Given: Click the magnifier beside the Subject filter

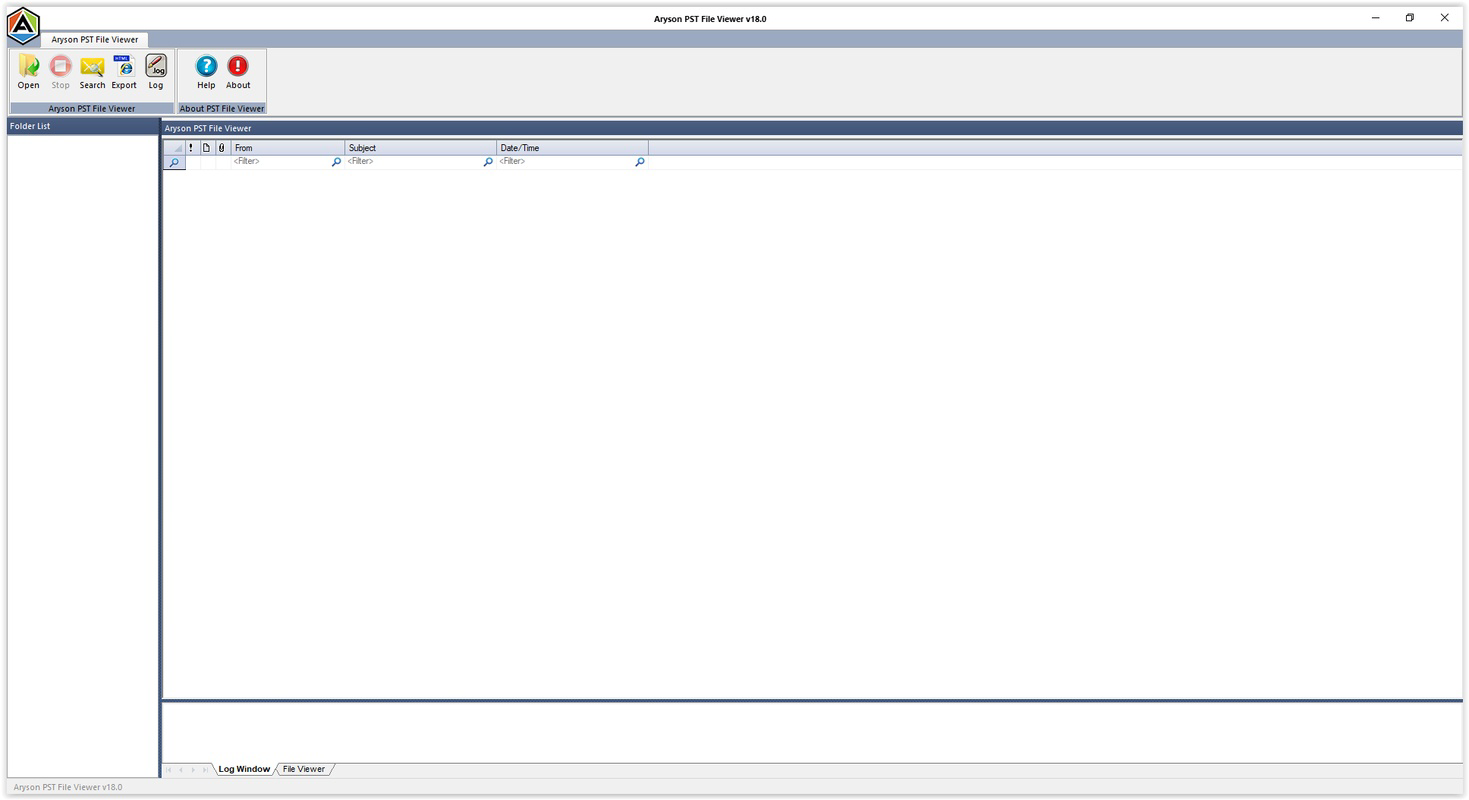Looking at the screenshot, I should [487, 161].
